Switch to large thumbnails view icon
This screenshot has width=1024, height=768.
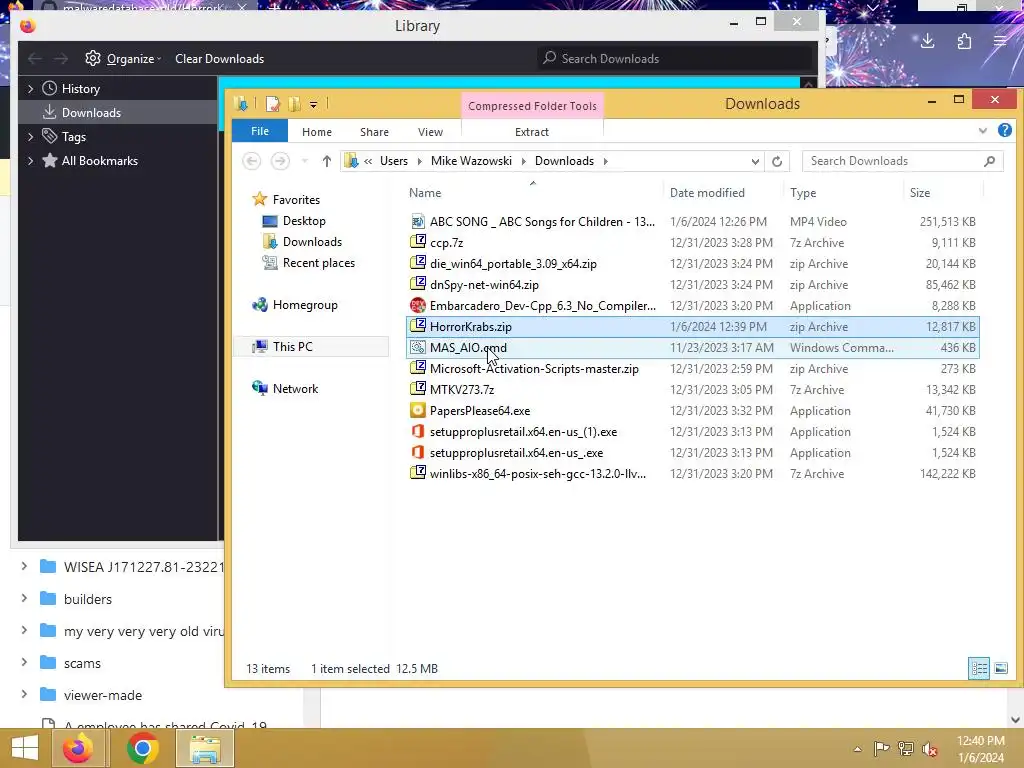[x=1000, y=668]
